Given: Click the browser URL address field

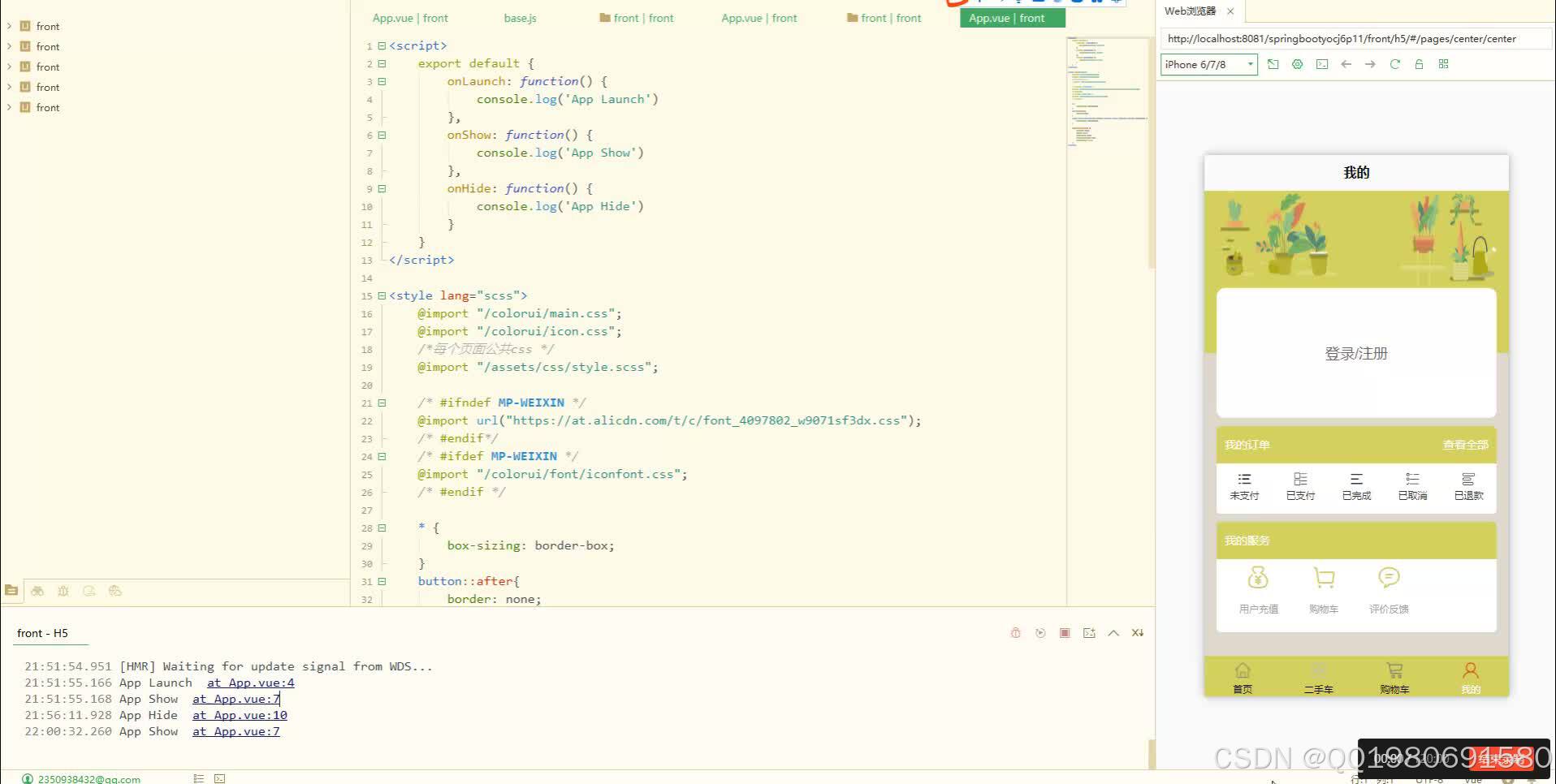Looking at the screenshot, I should coord(1355,38).
